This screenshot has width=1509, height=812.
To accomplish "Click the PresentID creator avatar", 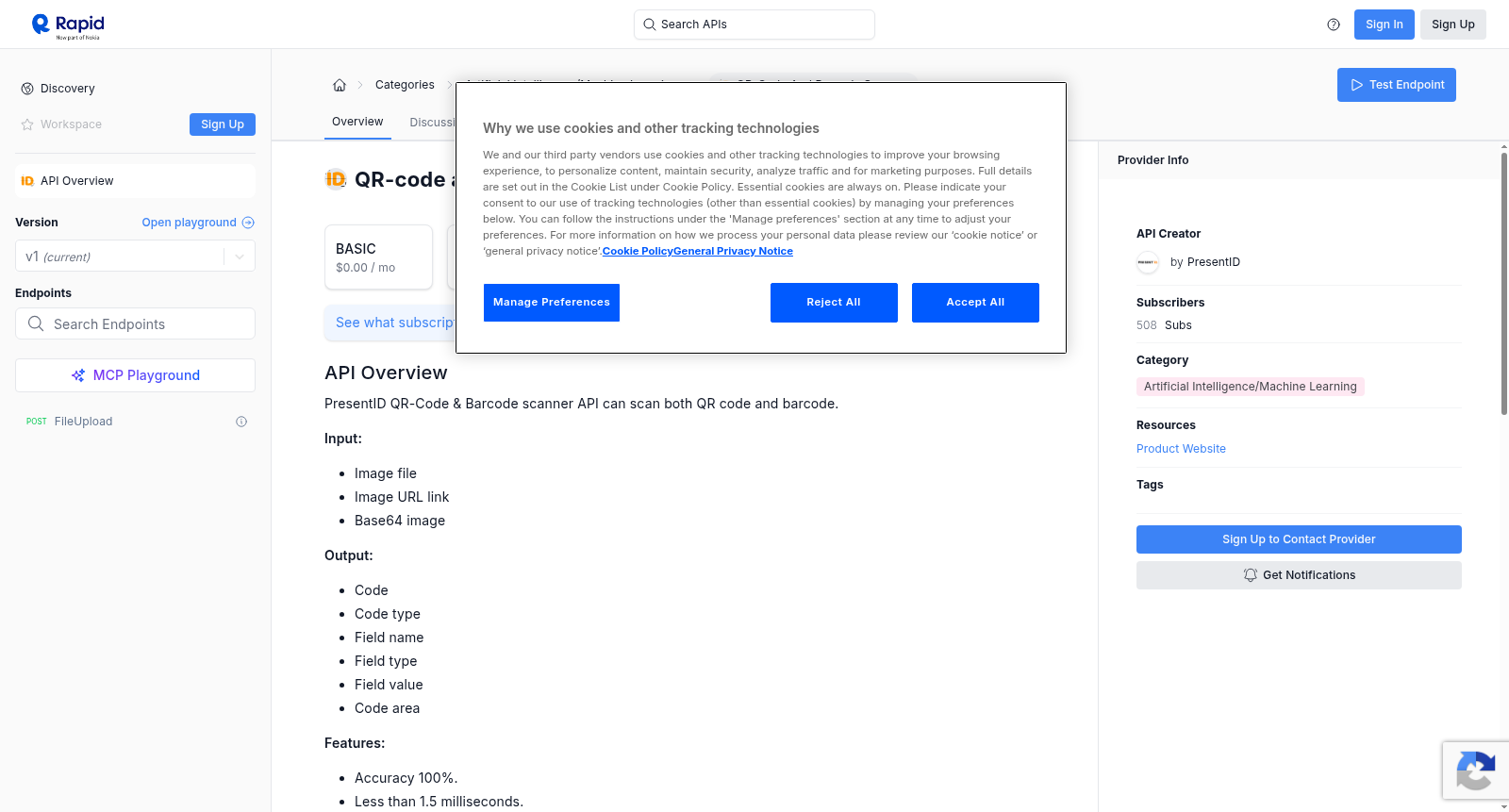I will [1148, 262].
